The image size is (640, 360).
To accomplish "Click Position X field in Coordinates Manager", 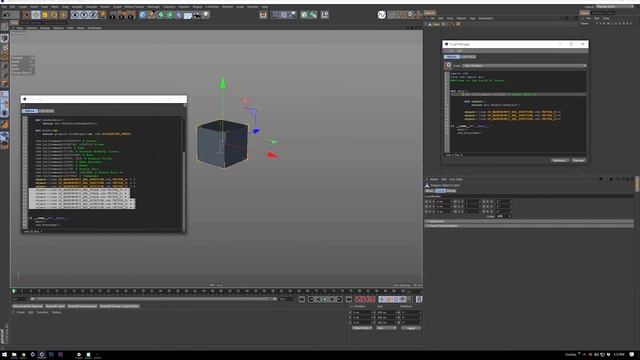I will coord(363,313).
